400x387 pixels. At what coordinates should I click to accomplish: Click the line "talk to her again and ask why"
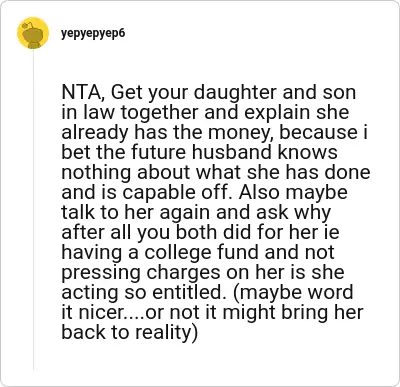click(x=196, y=213)
